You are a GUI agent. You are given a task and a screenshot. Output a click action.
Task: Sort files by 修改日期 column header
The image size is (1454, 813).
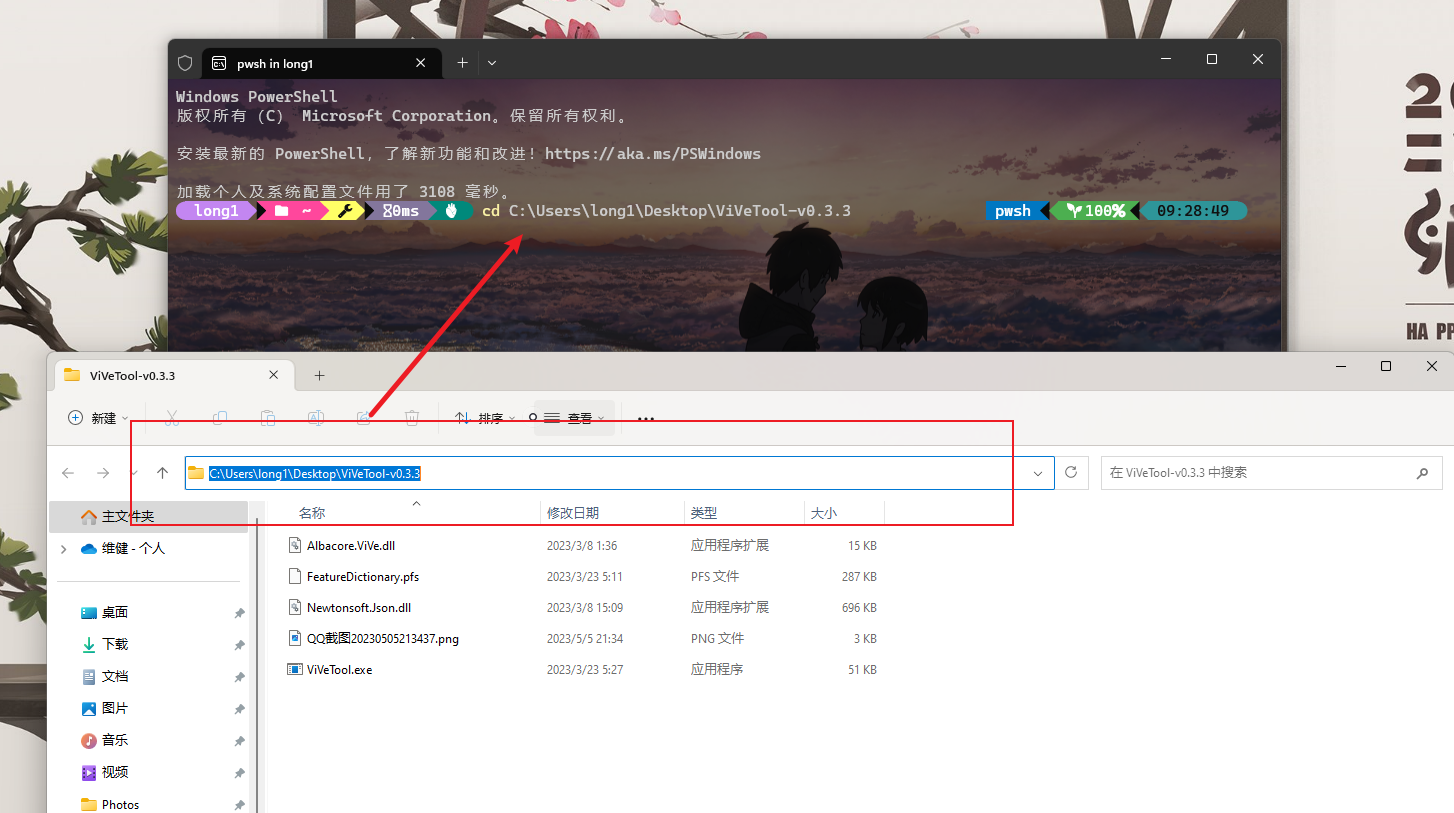coord(573,513)
